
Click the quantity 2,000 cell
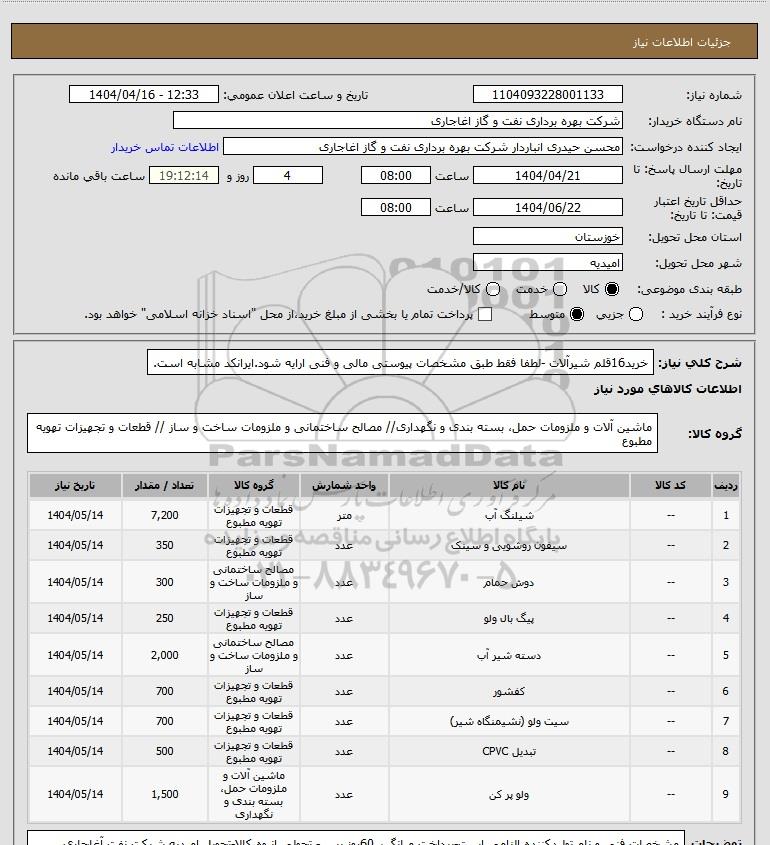tap(164, 655)
